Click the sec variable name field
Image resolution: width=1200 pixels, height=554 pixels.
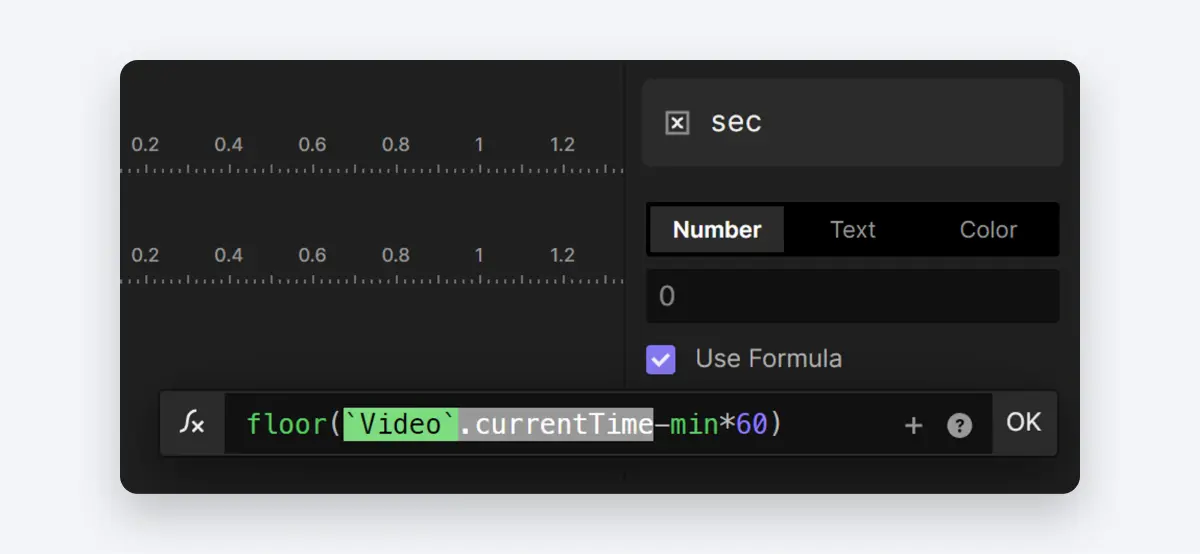pos(852,122)
